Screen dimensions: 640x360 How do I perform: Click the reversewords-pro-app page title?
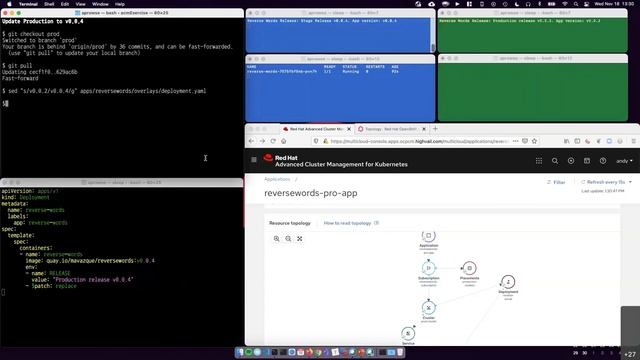click(311, 193)
